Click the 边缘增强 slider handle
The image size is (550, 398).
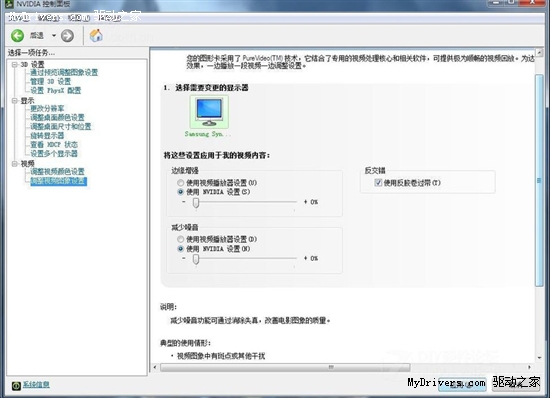196,202
